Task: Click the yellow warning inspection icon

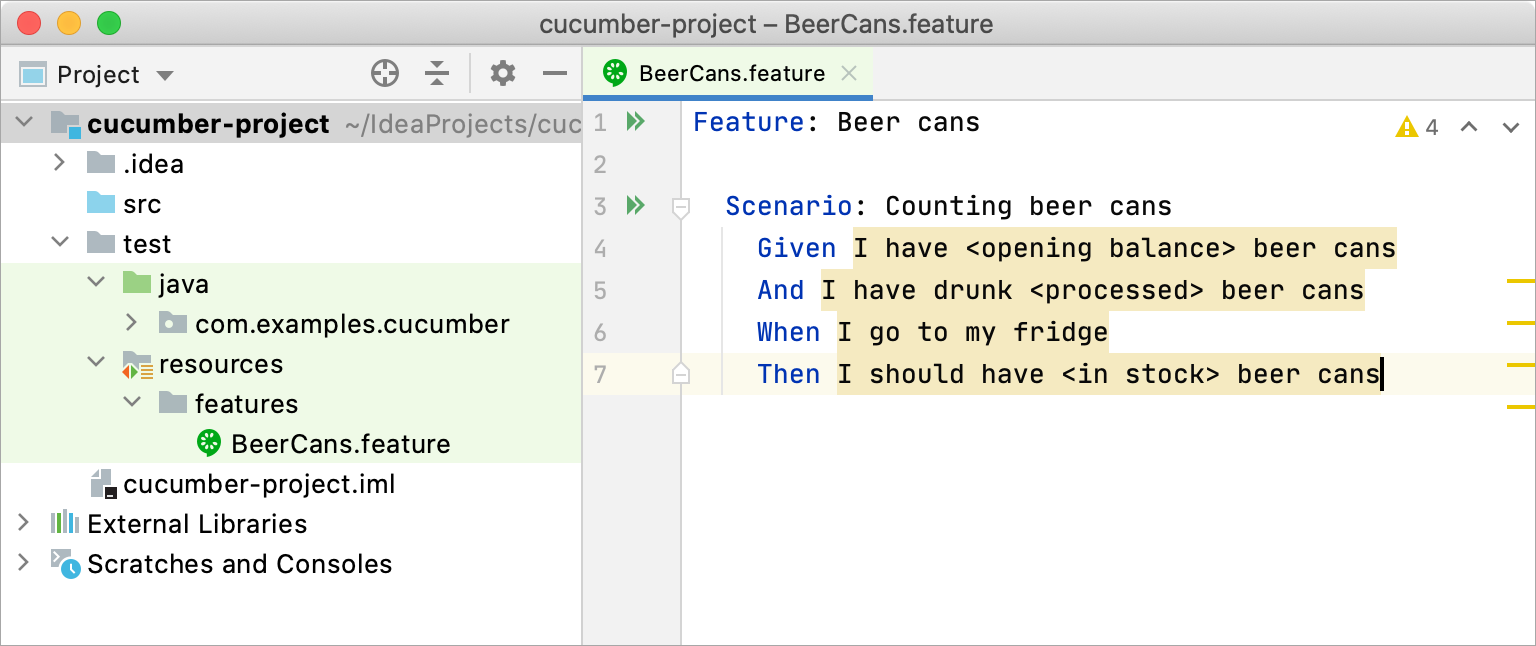Action: pyautogui.click(x=1407, y=127)
